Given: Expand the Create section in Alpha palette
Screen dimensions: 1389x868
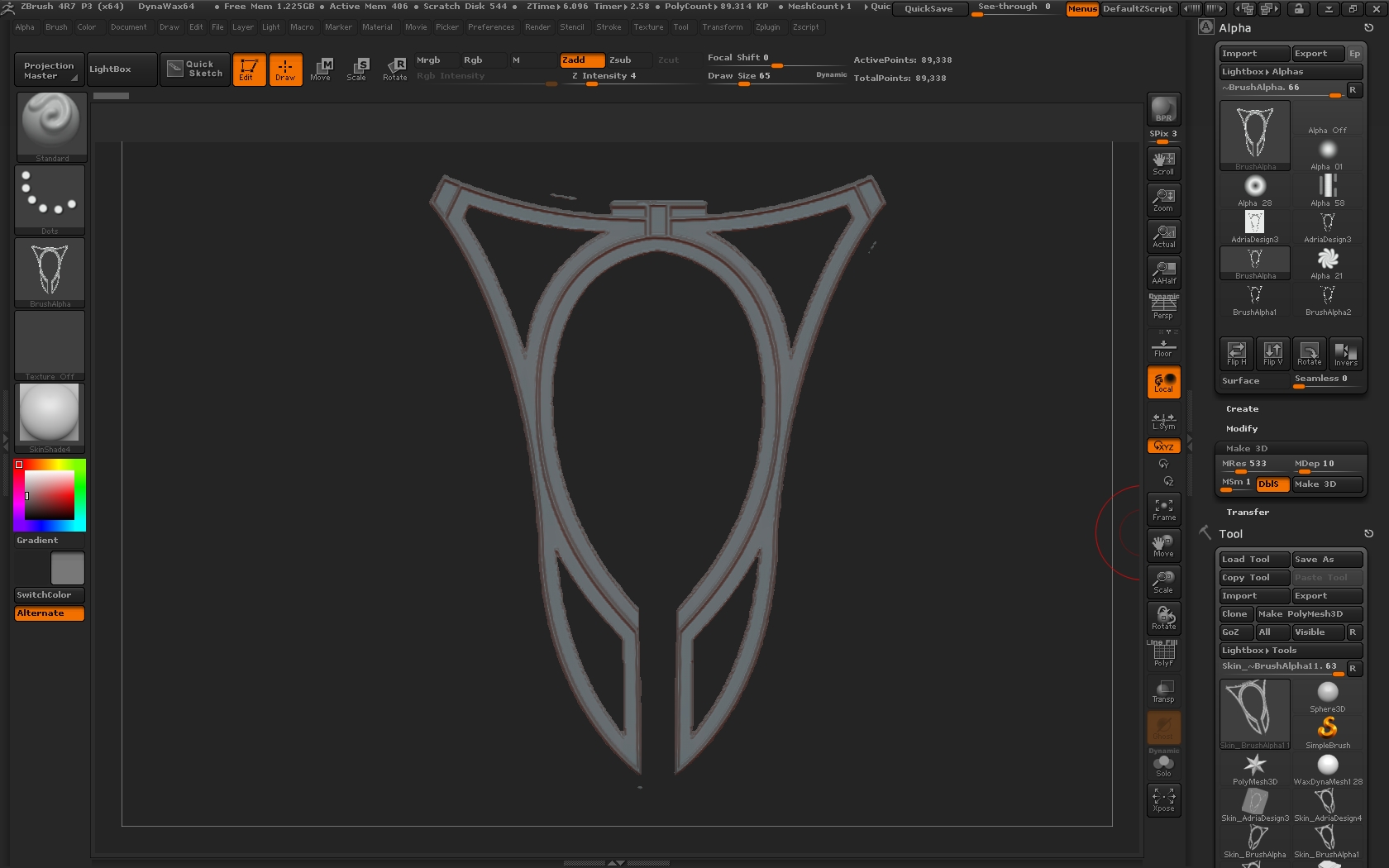Looking at the screenshot, I should pyautogui.click(x=1242, y=409).
